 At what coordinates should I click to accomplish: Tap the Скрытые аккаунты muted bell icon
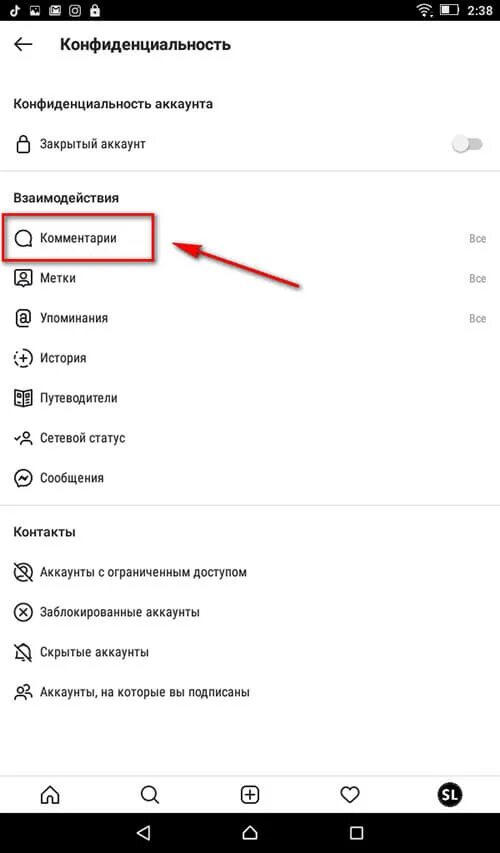(23, 652)
